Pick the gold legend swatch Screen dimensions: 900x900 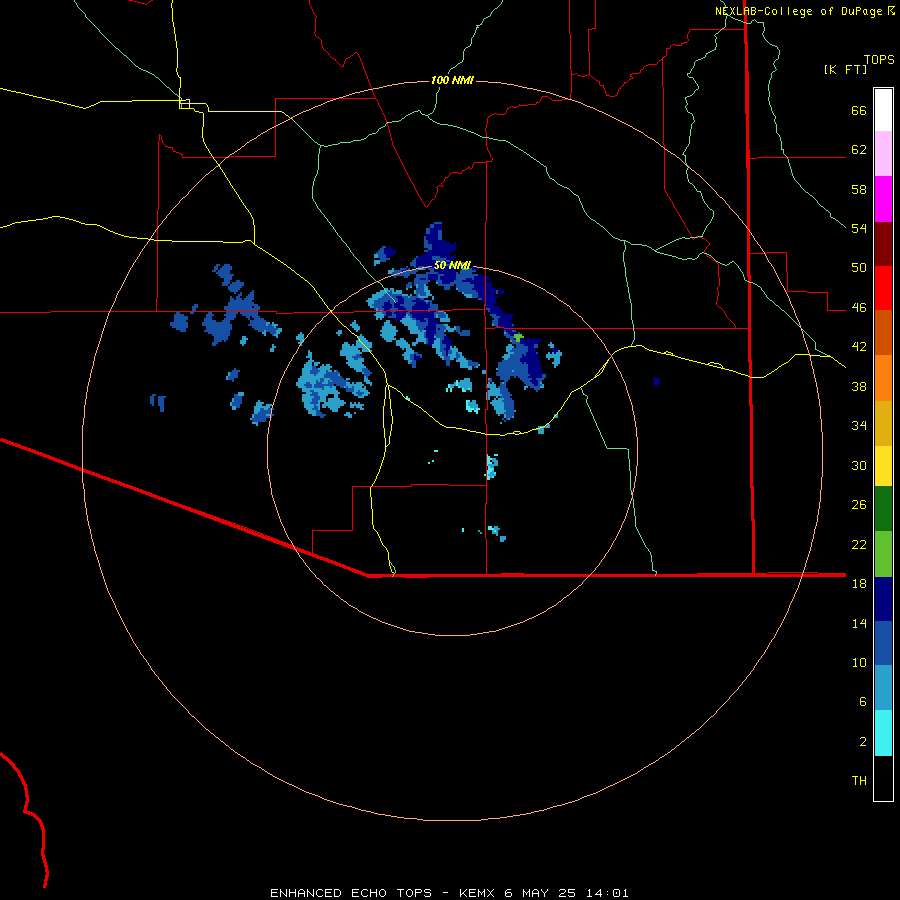[883, 424]
